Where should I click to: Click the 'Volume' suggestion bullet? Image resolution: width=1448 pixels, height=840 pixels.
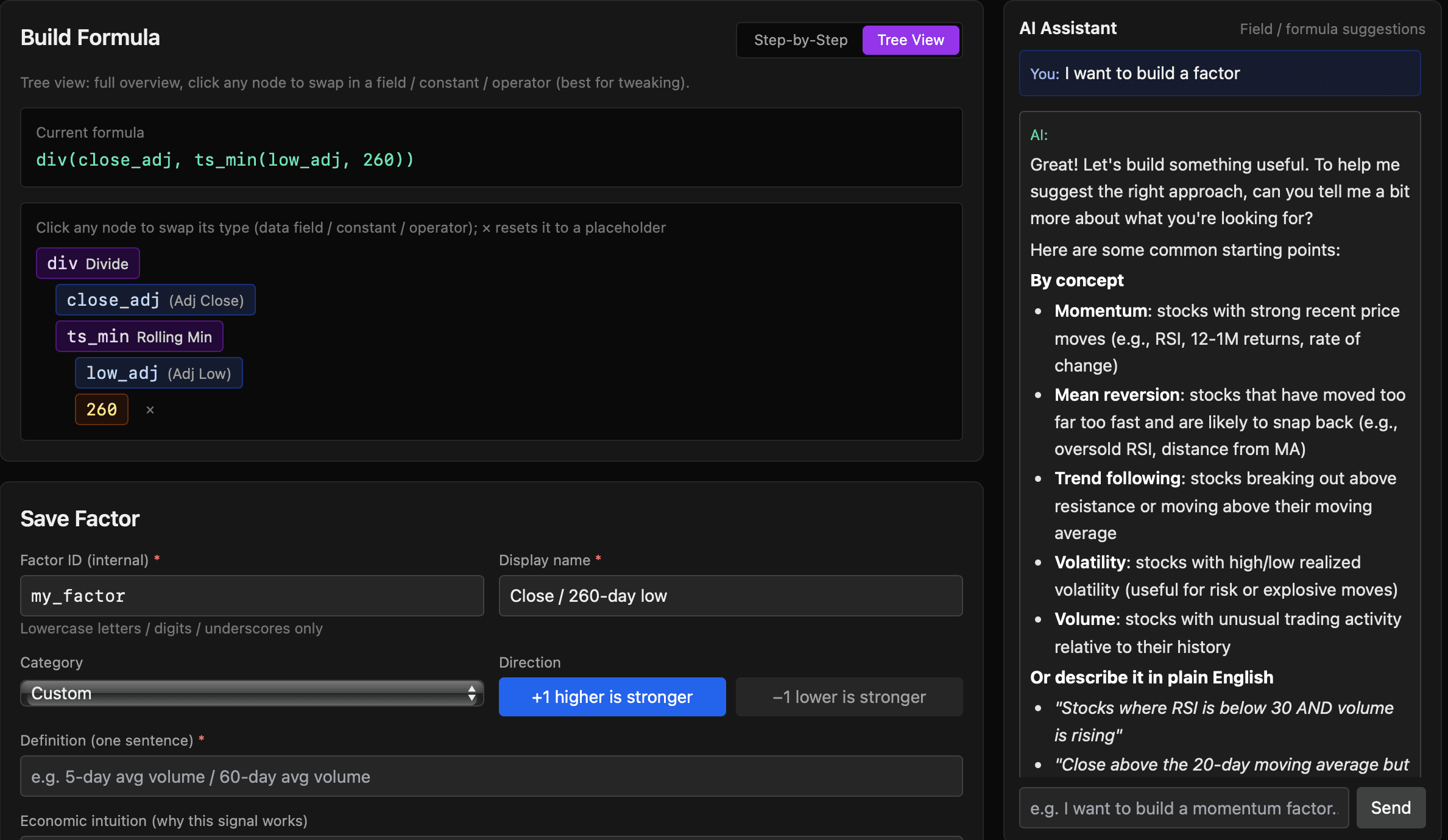pos(1227,632)
